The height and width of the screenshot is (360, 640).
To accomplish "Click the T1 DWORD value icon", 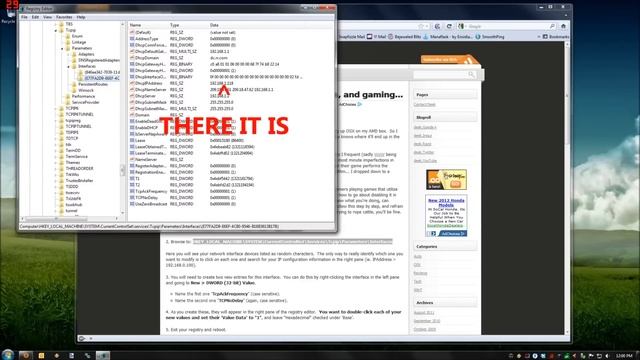I will (132, 178).
